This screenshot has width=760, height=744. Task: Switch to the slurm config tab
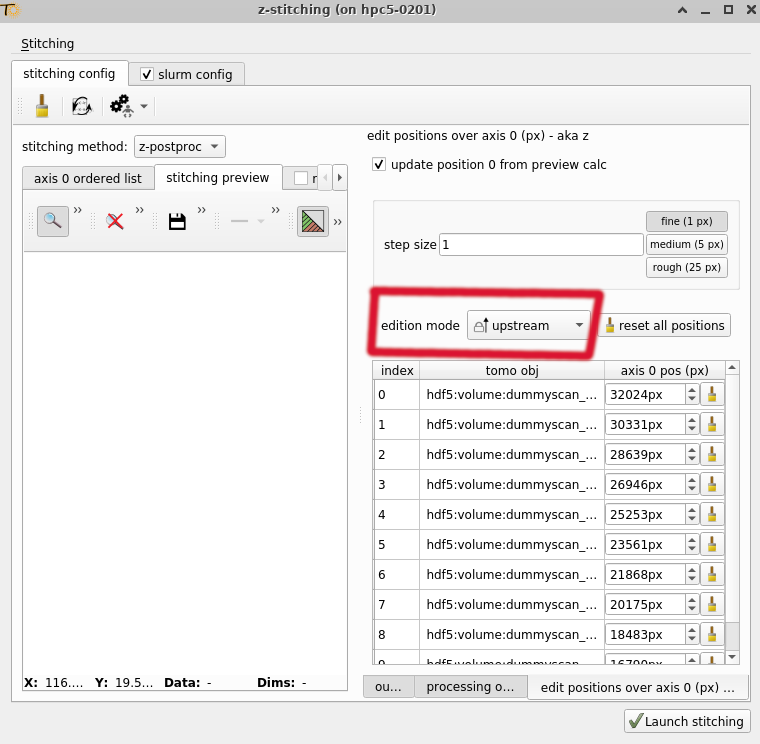tap(187, 74)
